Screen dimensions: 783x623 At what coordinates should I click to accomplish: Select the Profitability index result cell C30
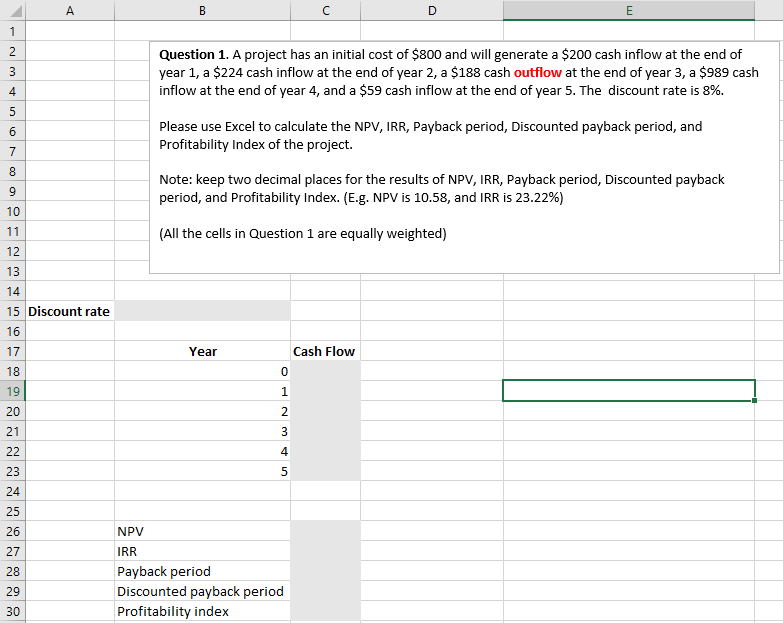(x=326, y=611)
